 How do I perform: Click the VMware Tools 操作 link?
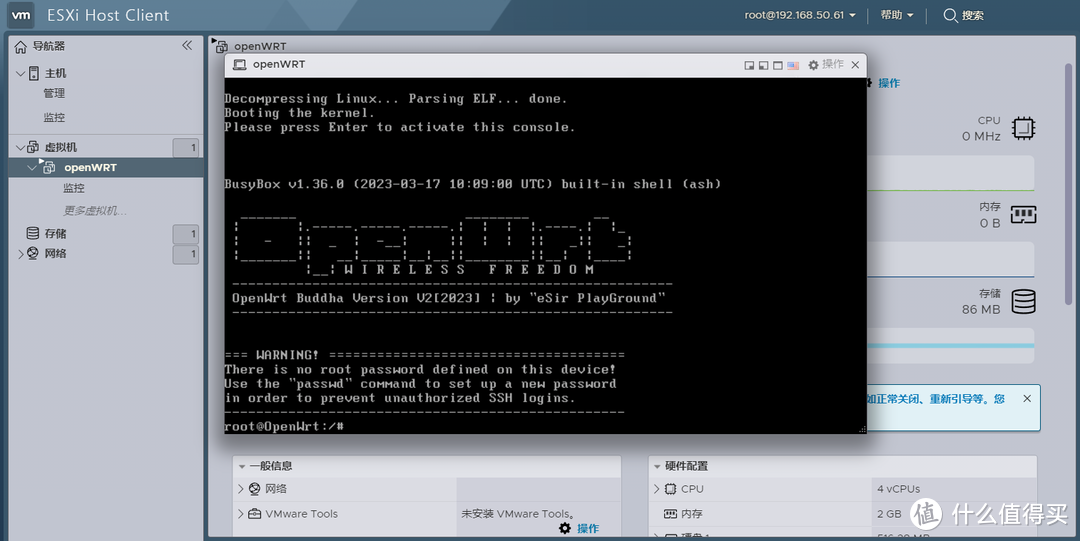click(x=588, y=529)
